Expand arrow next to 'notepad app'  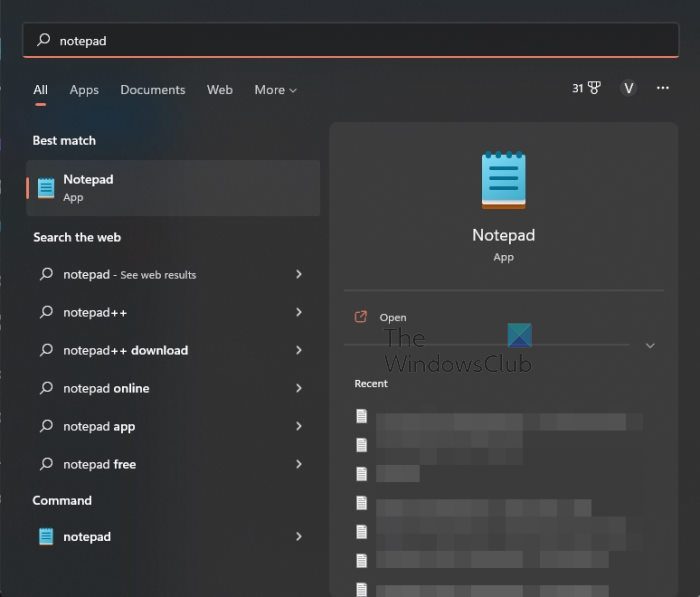pyautogui.click(x=299, y=426)
